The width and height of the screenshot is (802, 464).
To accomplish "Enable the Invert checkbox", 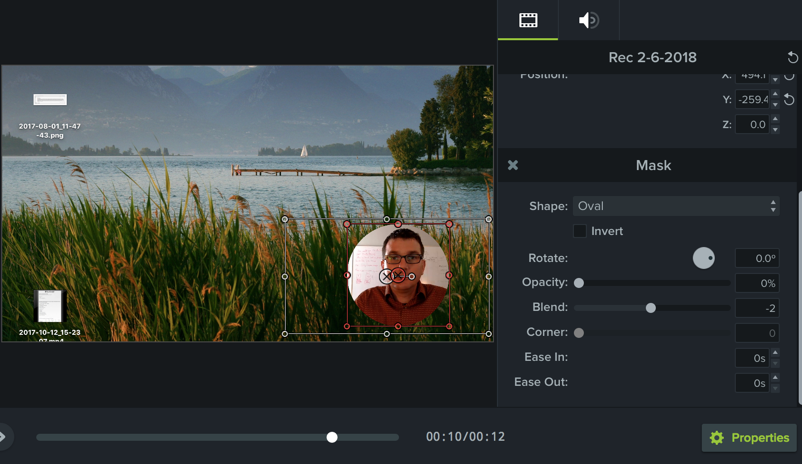I will click(x=580, y=231).
